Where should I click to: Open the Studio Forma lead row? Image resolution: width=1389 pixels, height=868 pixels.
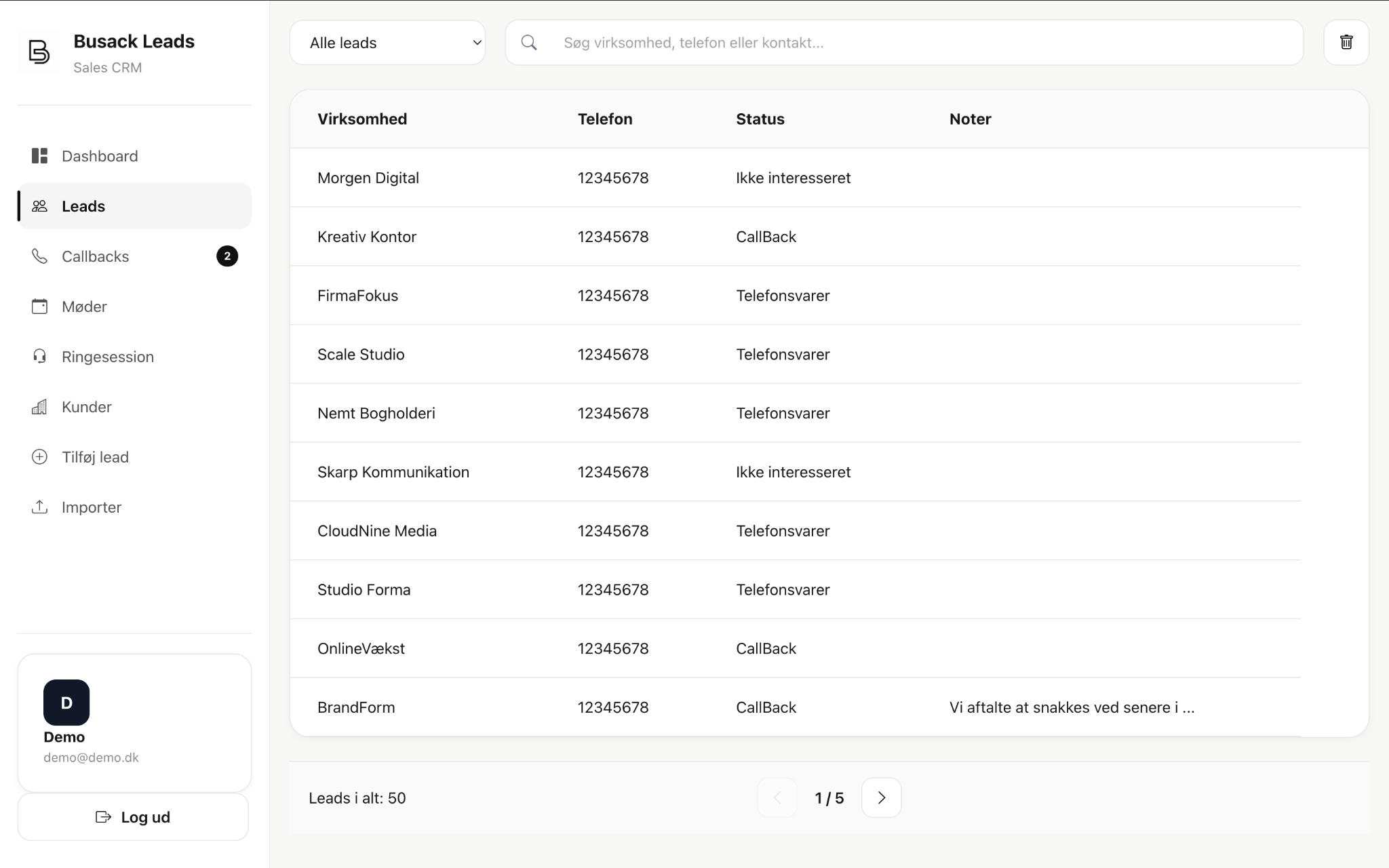(795, 589)
